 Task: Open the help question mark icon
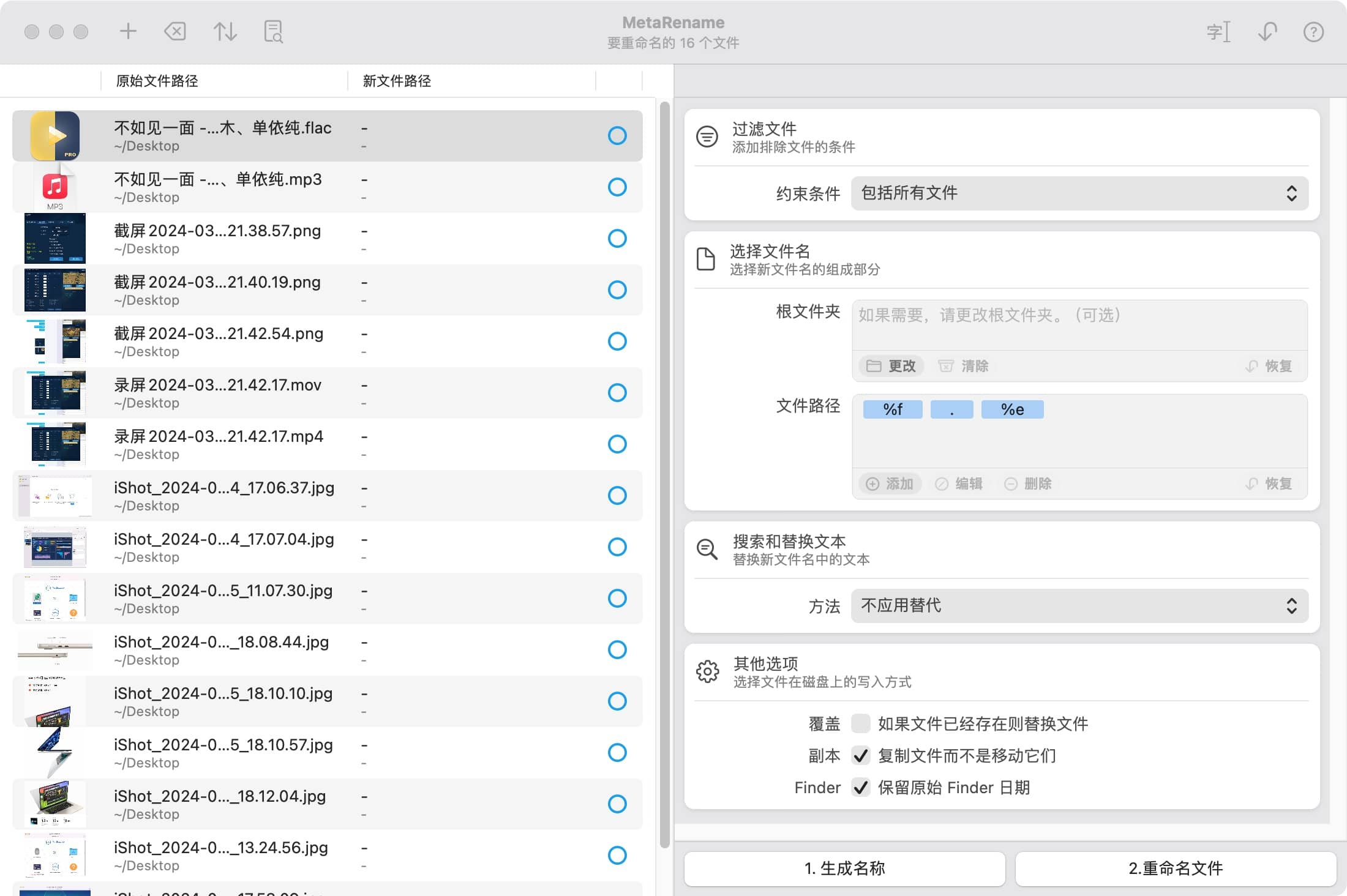pyautogui.click(x=1313, y=32)
